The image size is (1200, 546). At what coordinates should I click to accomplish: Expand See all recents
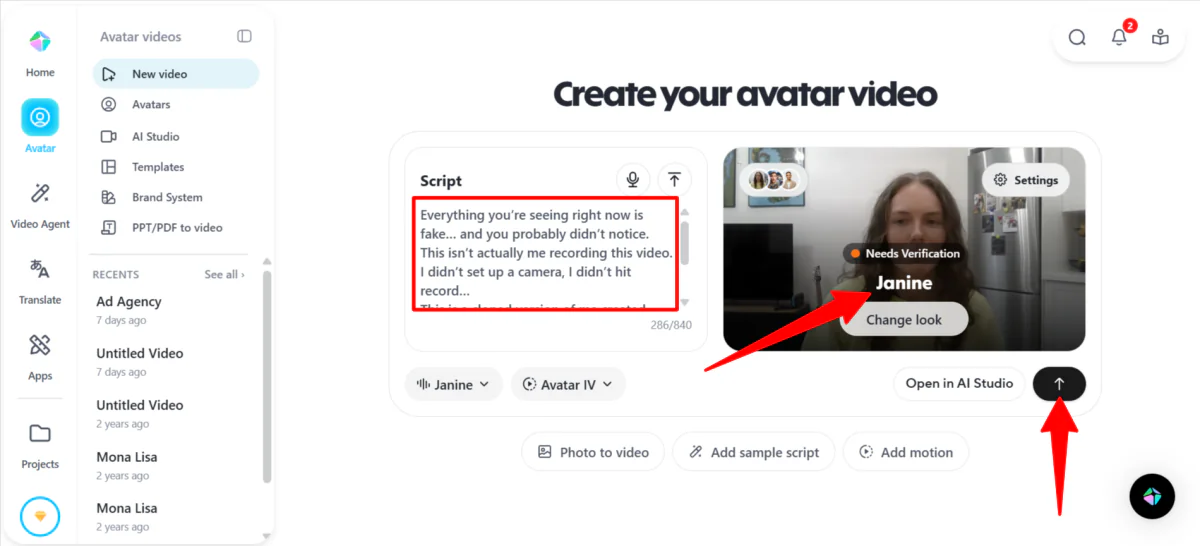[x=225, y=274]
